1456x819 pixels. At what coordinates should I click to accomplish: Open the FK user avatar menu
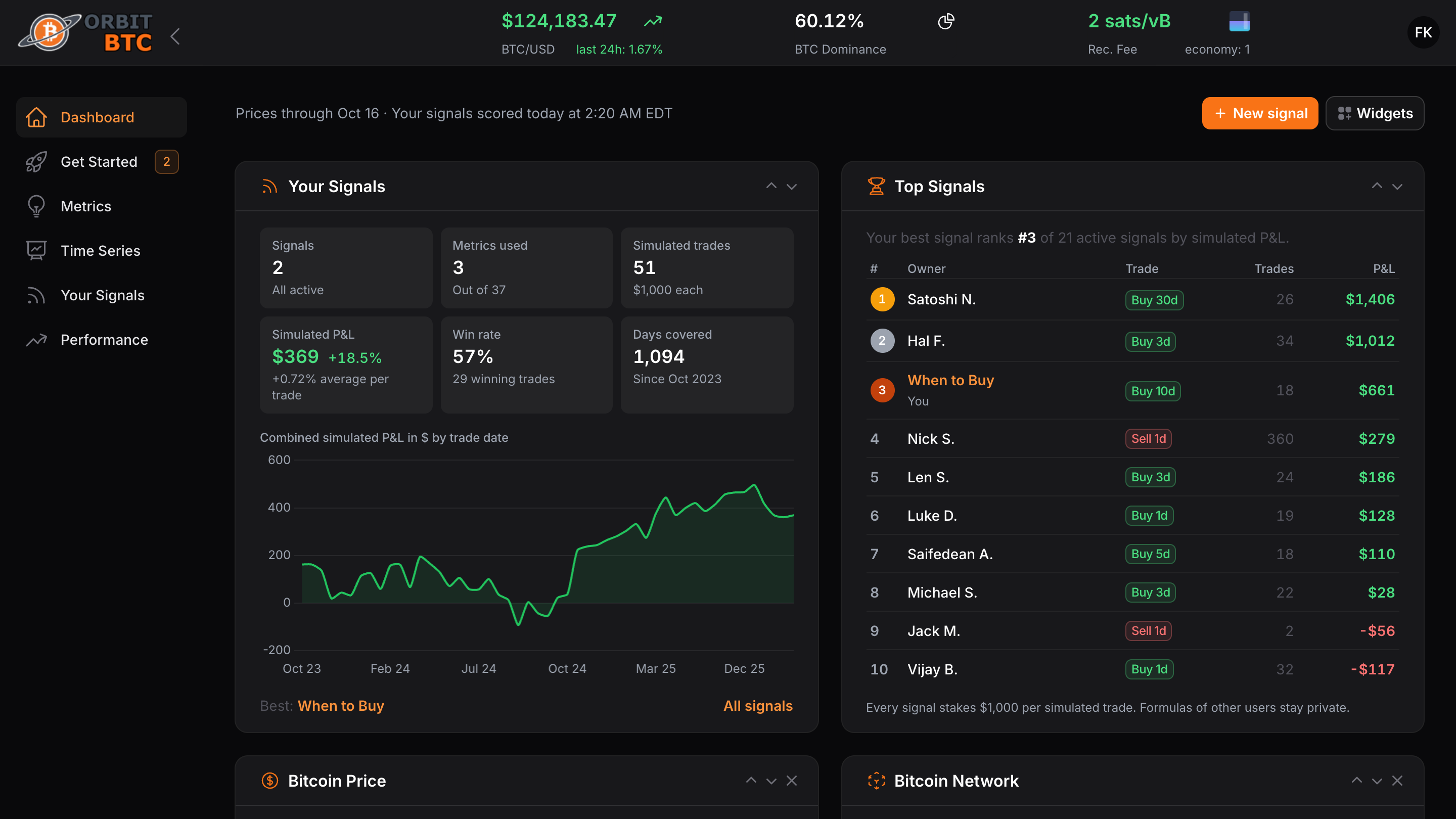[x=1423, y=32]
